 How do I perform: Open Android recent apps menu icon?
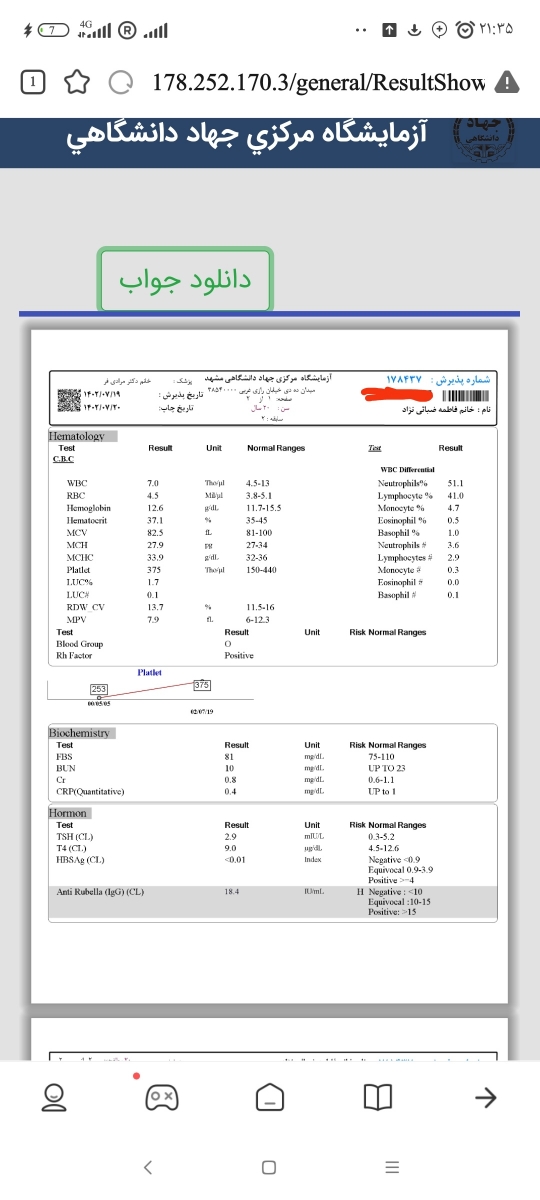[x=391, y=1167]
